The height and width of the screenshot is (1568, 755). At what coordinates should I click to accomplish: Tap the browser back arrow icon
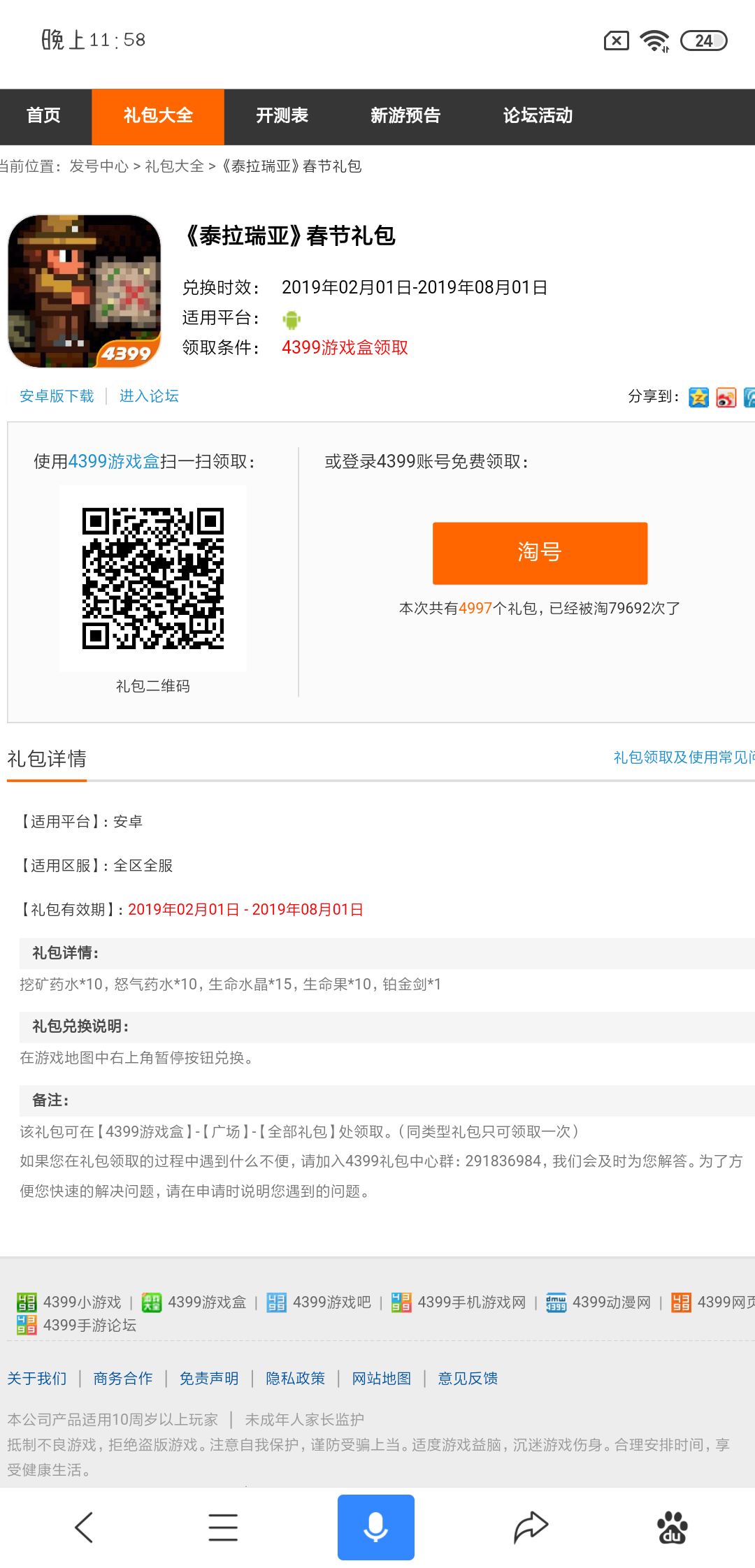84,1527
